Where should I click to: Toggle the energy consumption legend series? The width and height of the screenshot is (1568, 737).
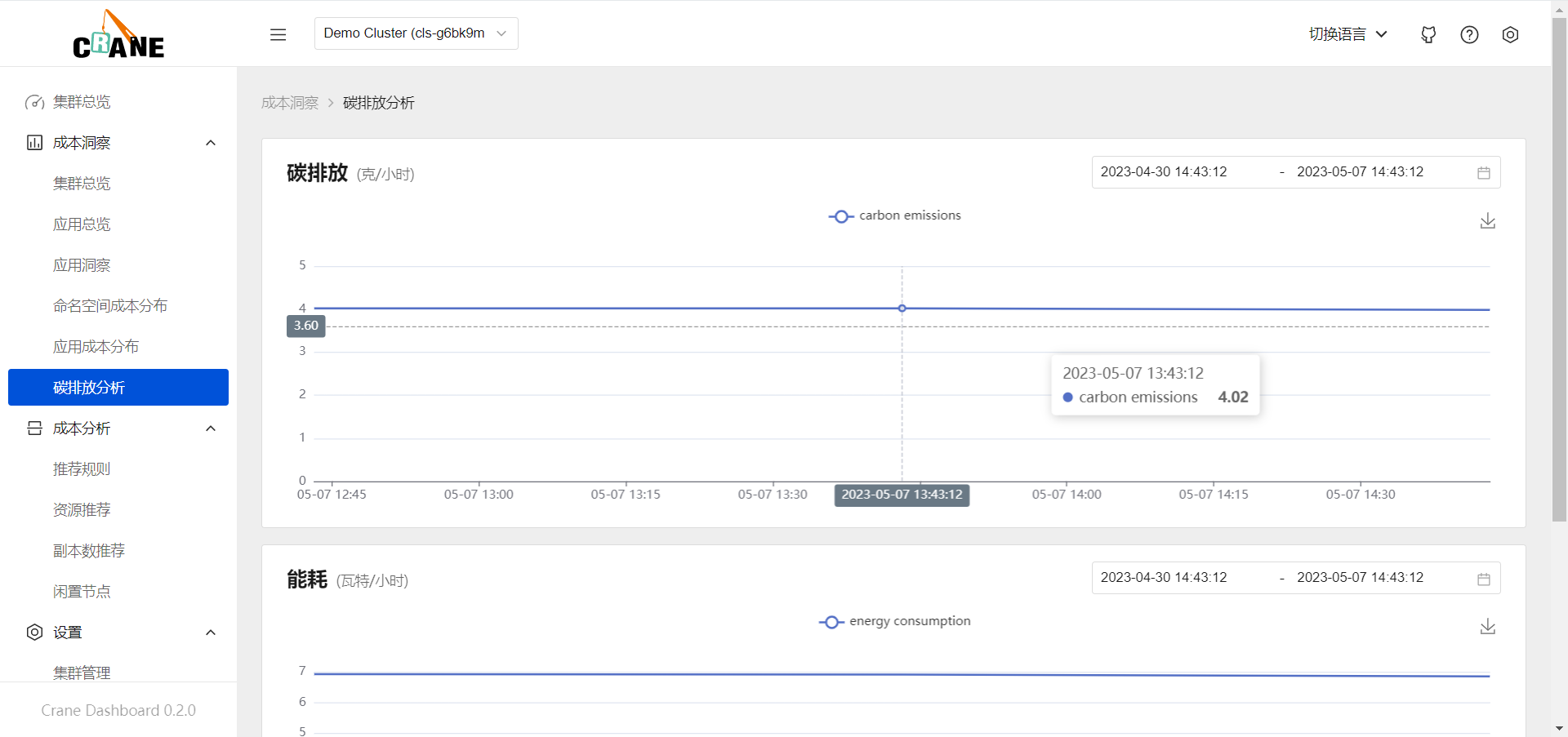coord(895,621)
